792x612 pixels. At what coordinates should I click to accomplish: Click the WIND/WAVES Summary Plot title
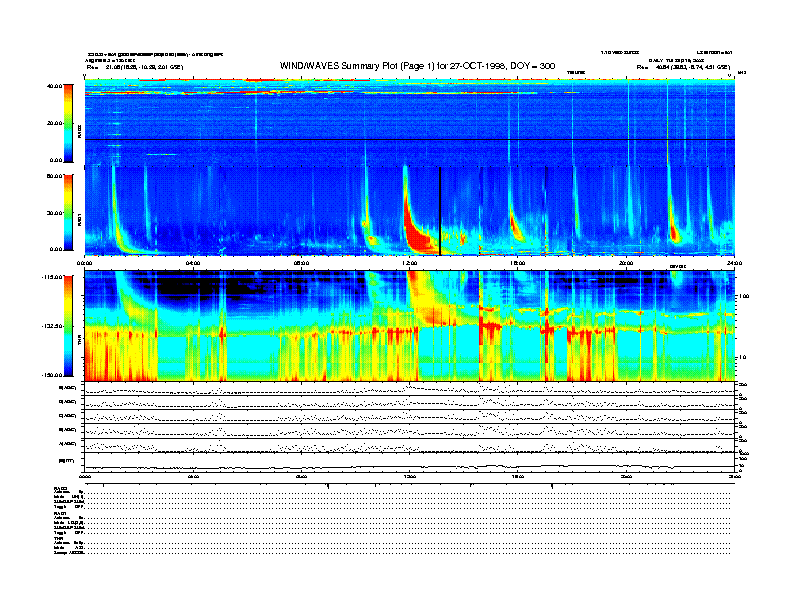(417, 66)
